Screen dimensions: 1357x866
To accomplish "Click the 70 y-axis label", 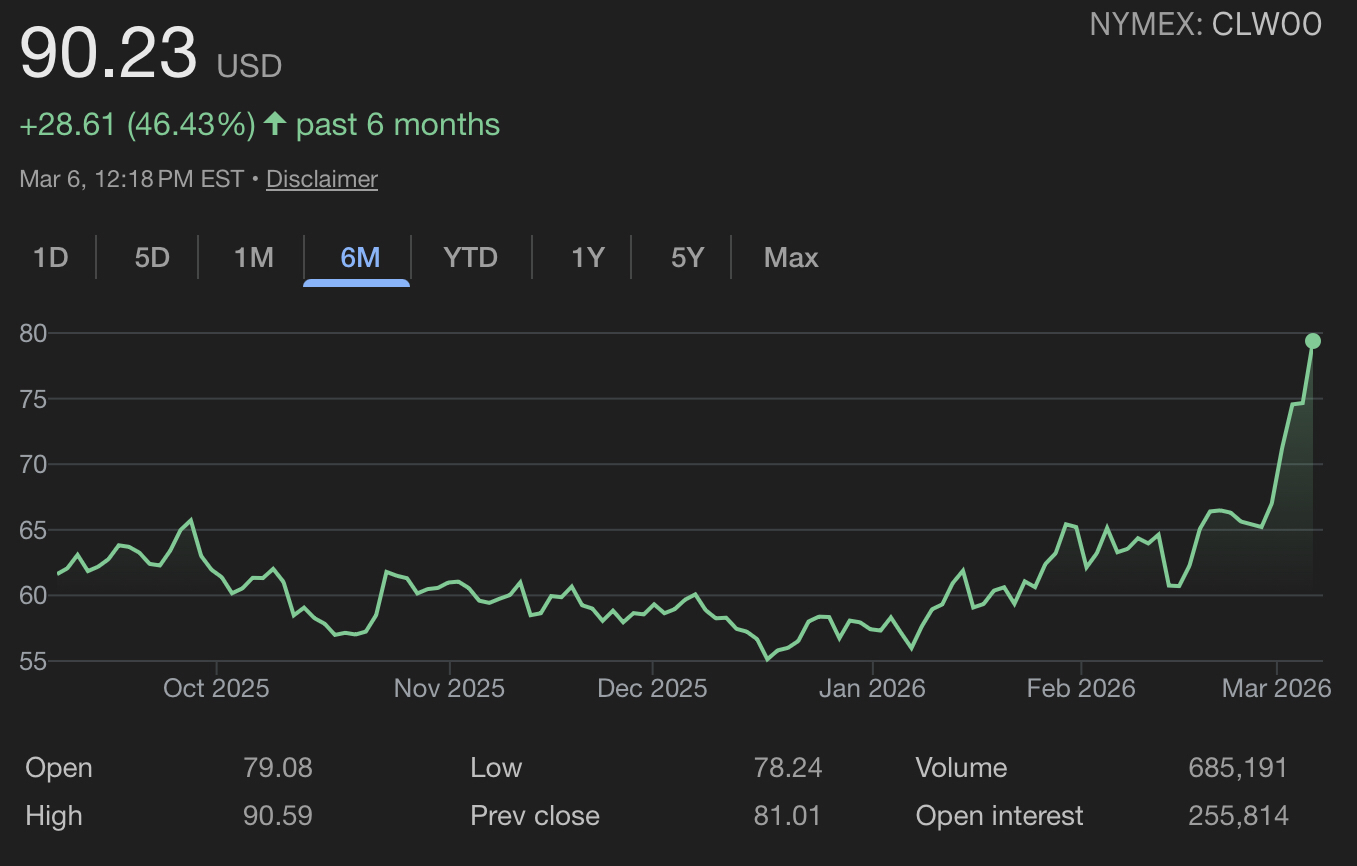I will pos(33,464).
